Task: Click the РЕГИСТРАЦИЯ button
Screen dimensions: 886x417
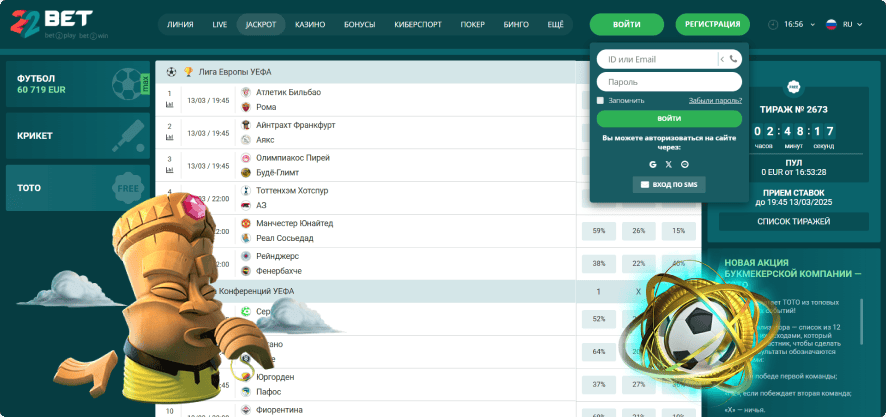Action: pos(713,24)
